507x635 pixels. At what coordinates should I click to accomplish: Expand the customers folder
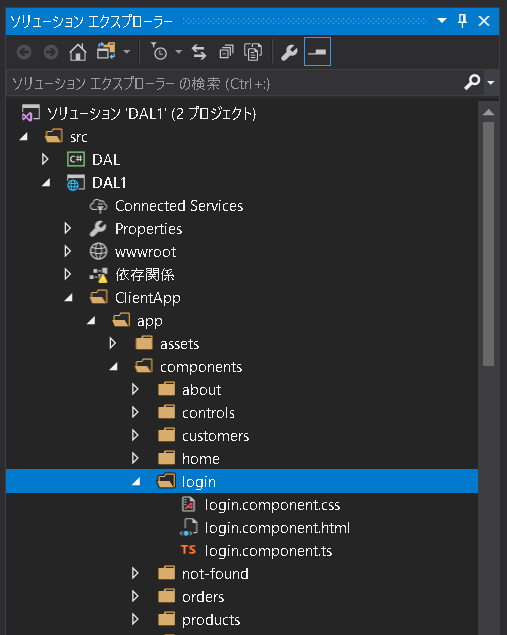pos(135,435)
